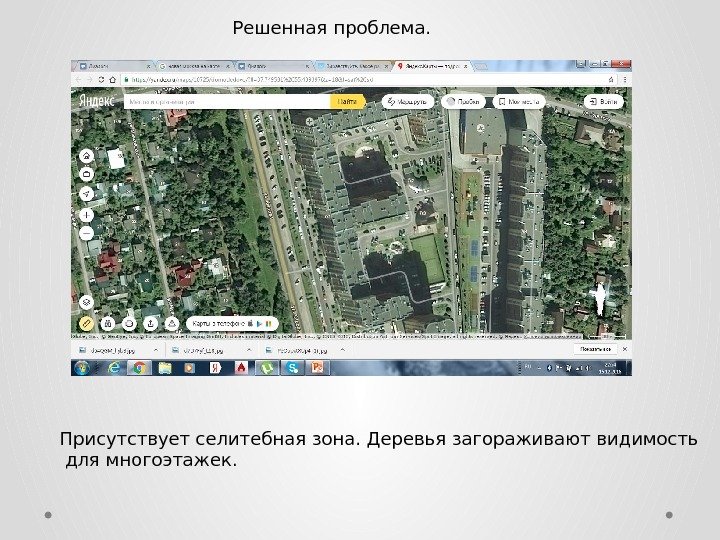The height and width of the screenshot is (540, 720).
Task: Click the browser address bar URL
Action: (x=253, y=79)
